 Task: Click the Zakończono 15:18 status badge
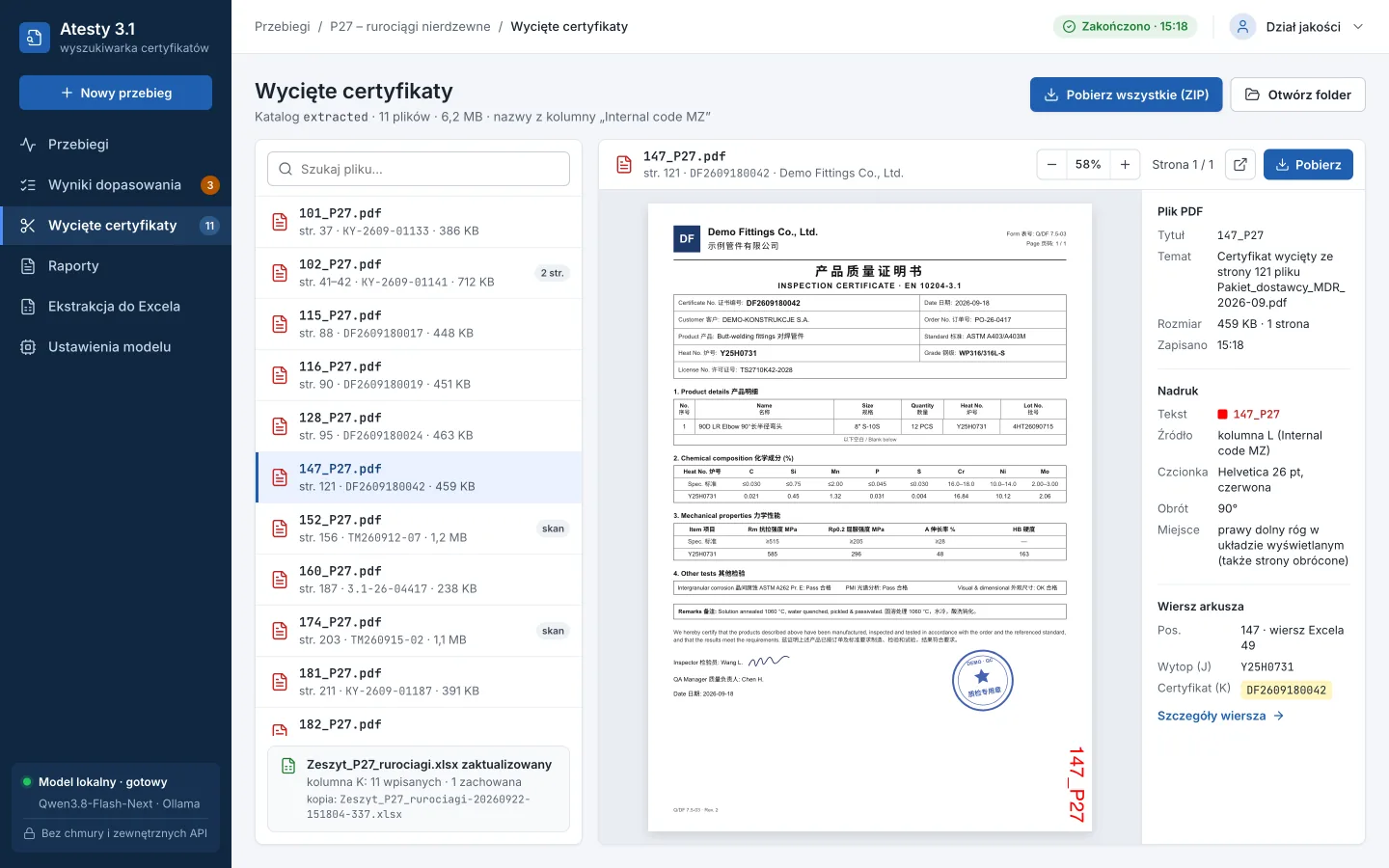pos(1125,27)
